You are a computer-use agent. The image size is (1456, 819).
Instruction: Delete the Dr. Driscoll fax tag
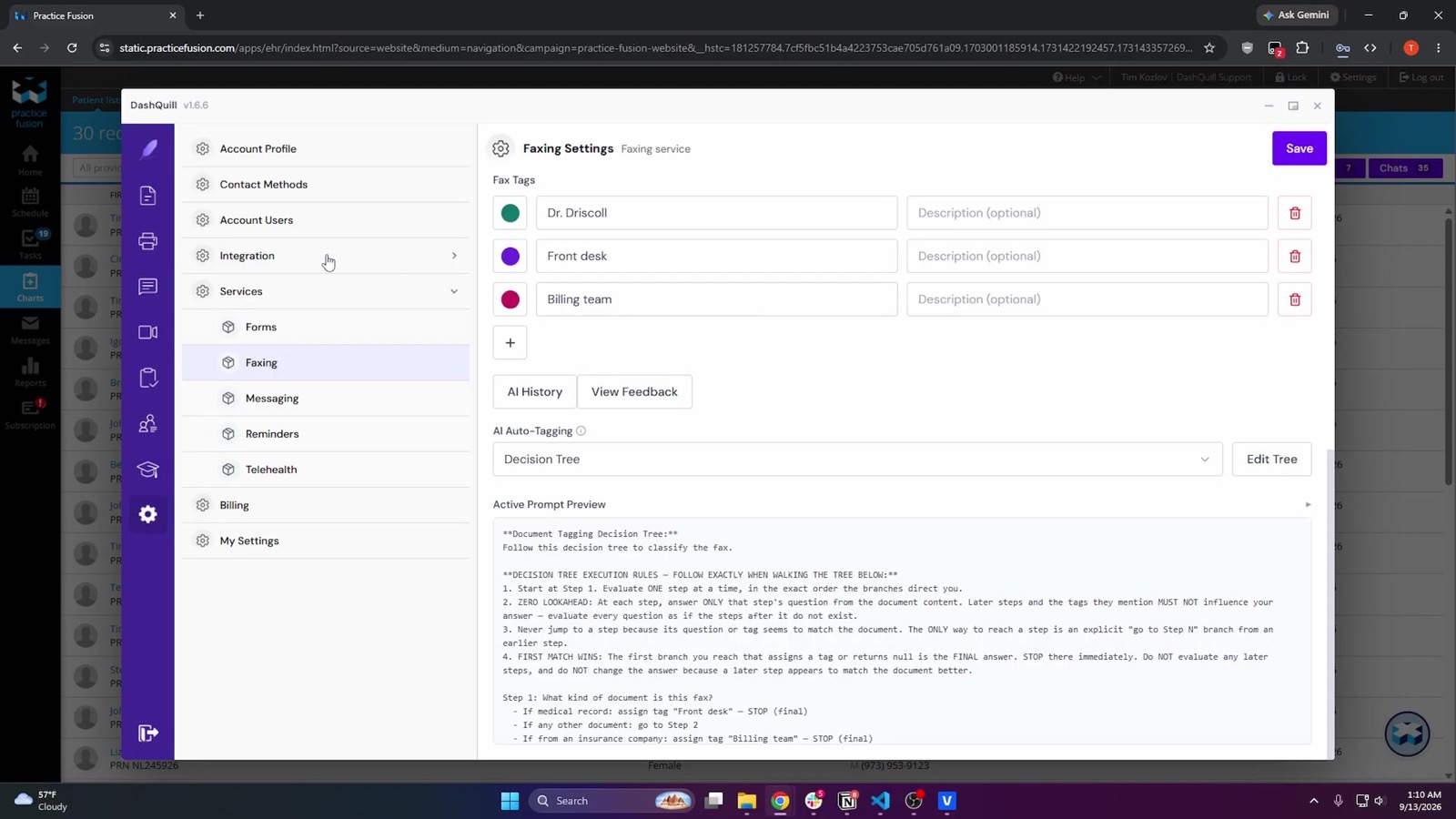tap(1295, 213)
